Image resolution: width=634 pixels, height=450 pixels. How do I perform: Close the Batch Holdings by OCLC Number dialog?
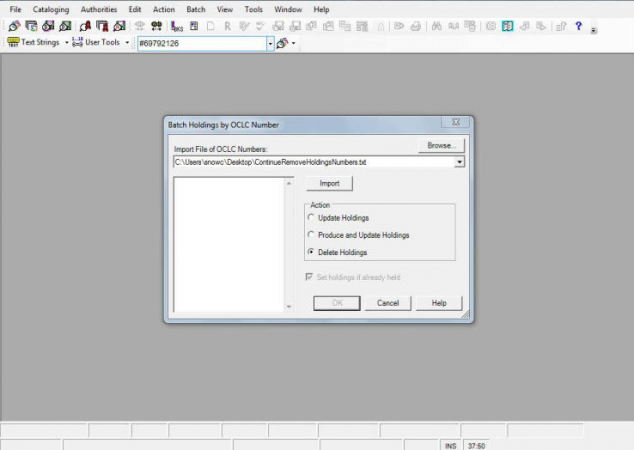456,122
